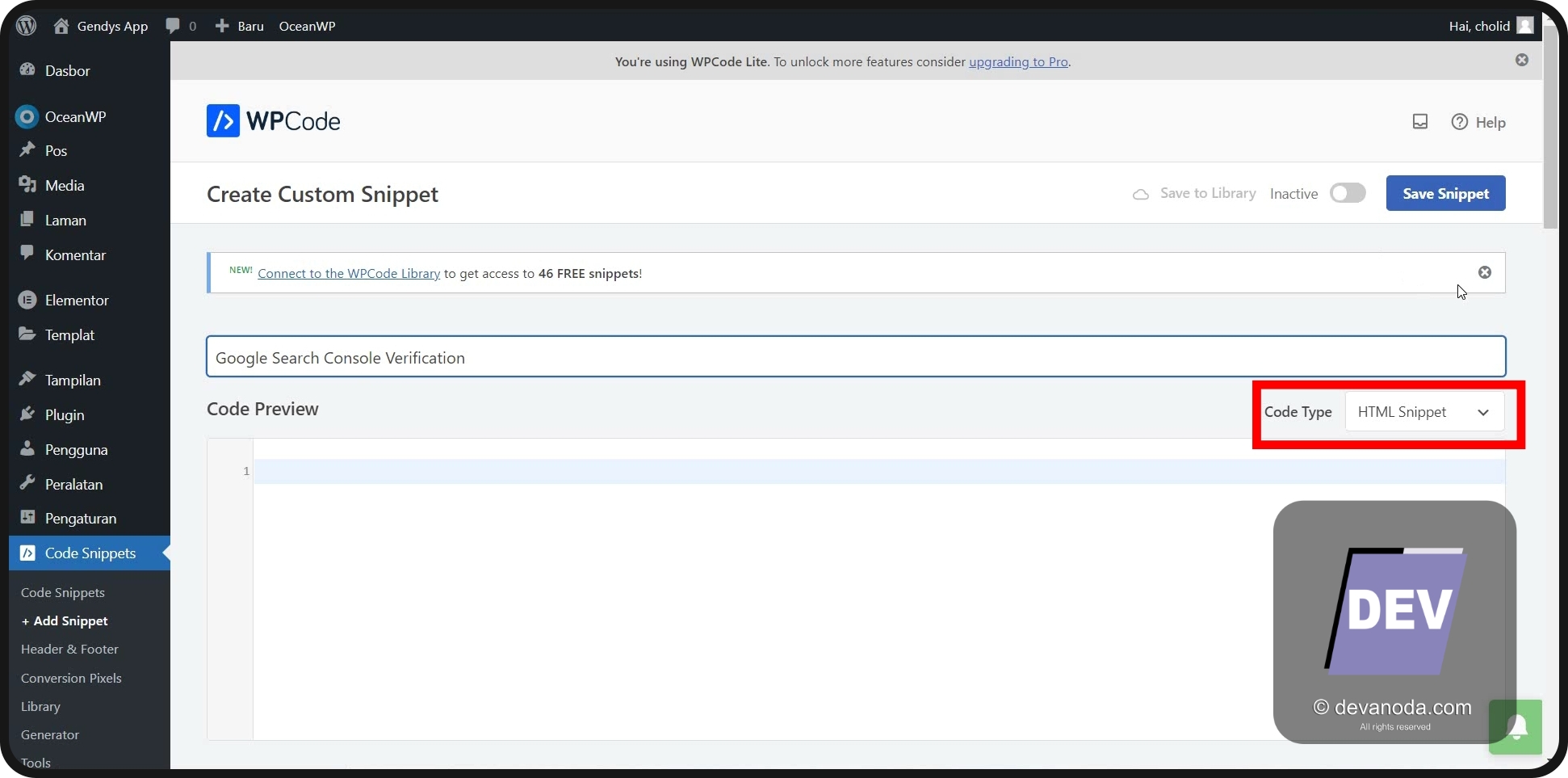Open Tampilan appearance menu

(89, 381)
